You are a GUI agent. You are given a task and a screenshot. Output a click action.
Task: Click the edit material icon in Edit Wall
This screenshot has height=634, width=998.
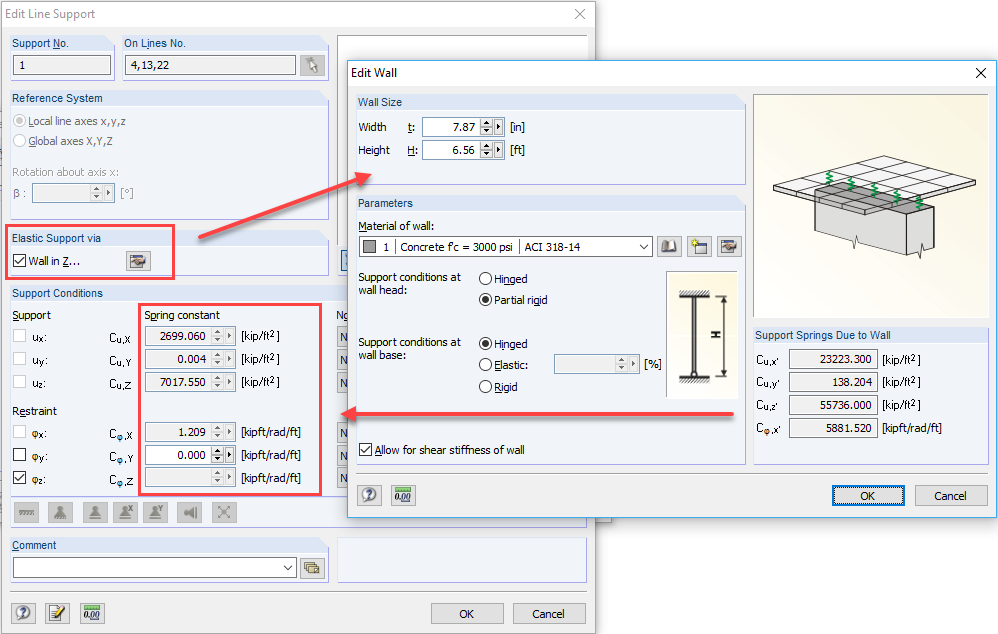coord(729,246)
